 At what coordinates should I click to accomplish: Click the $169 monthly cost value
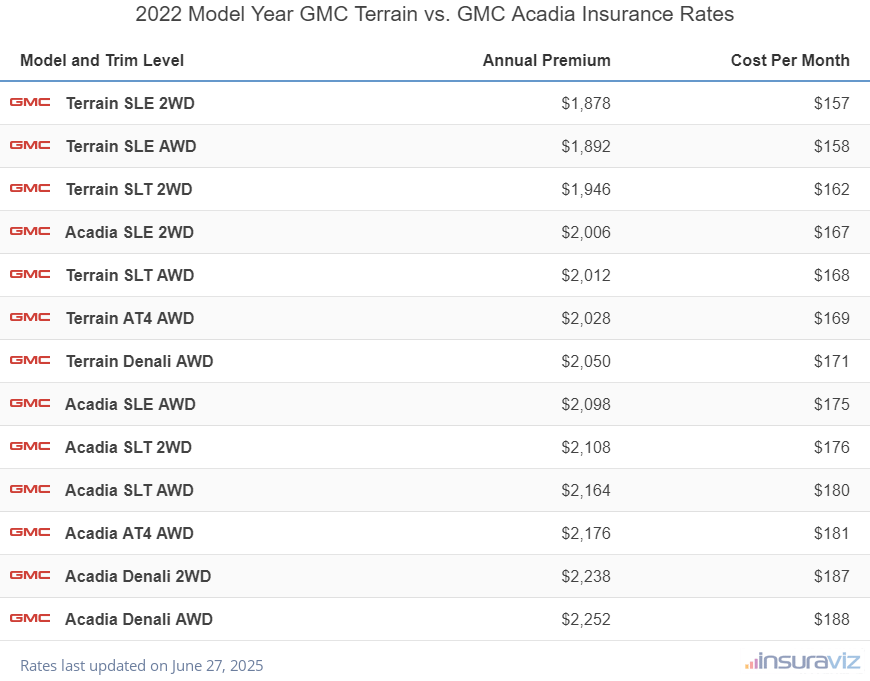point(832,318)
